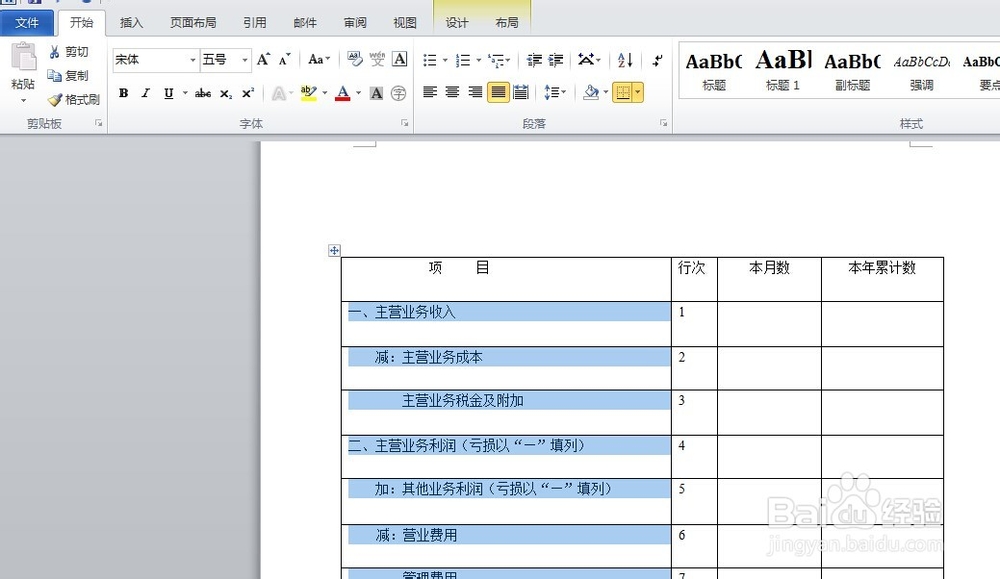Apply red font color
Viewport: 1000px width, 579px height.
pyautogui.click(x=342, y=93)
